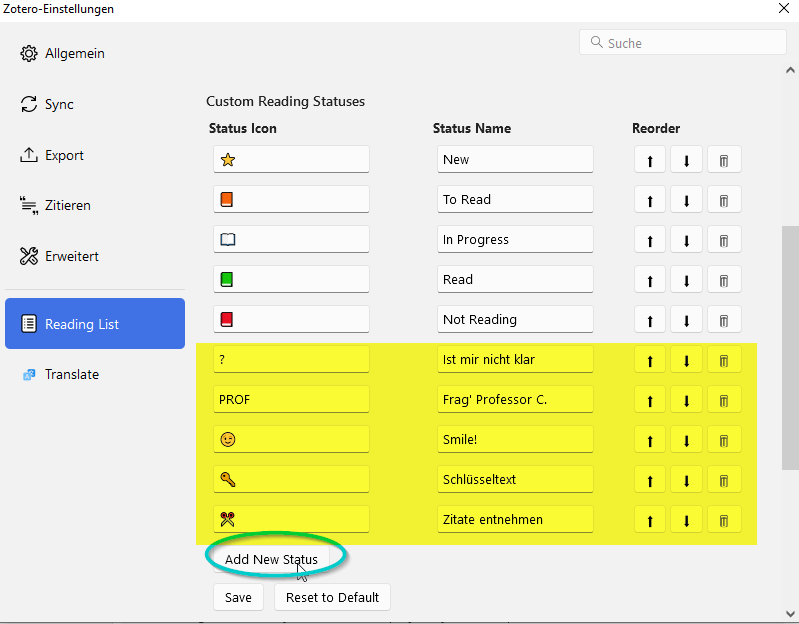
Task: Move In Progress status down
Action: (686, 240)
